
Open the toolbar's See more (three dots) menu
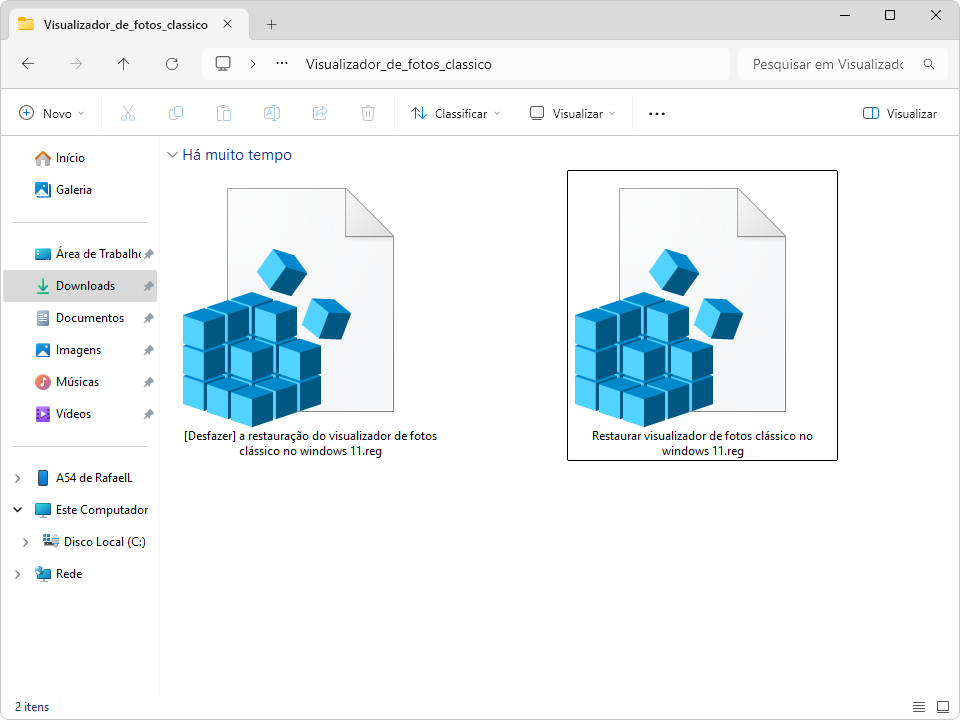657,114
